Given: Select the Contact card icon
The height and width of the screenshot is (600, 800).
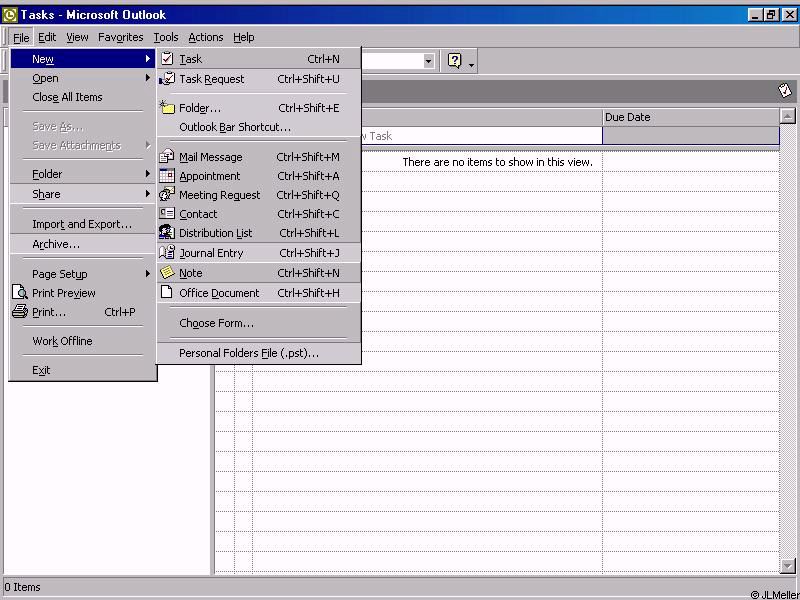Looking at the screenshot, I should (x=167, y=214).
